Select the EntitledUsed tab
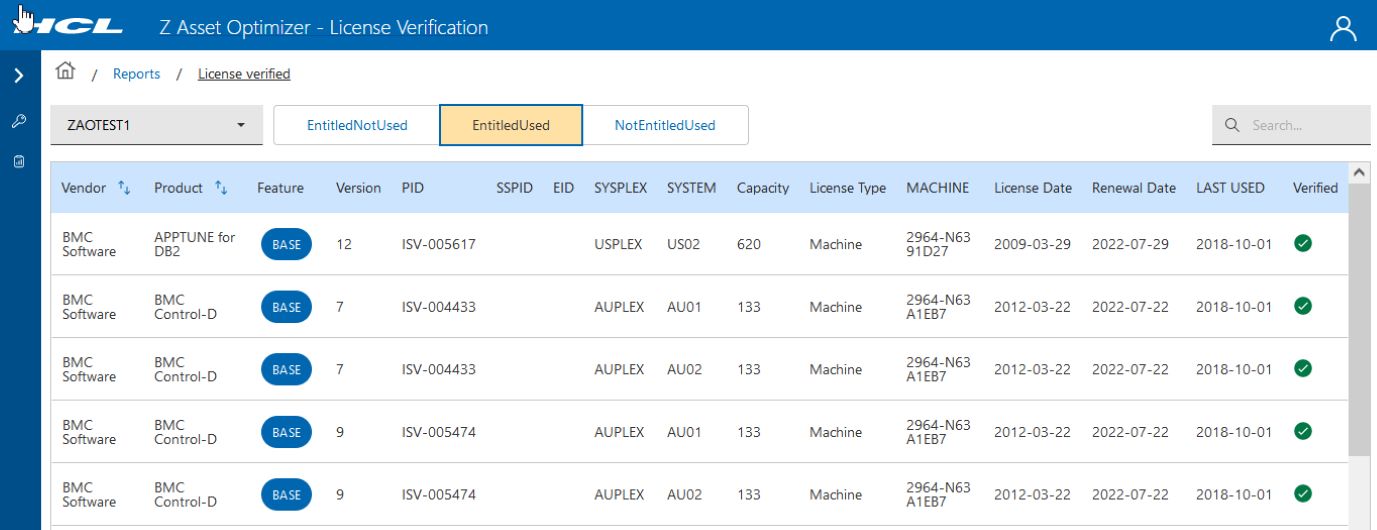Screen dimensions: 1377x530 coord(511,126)
